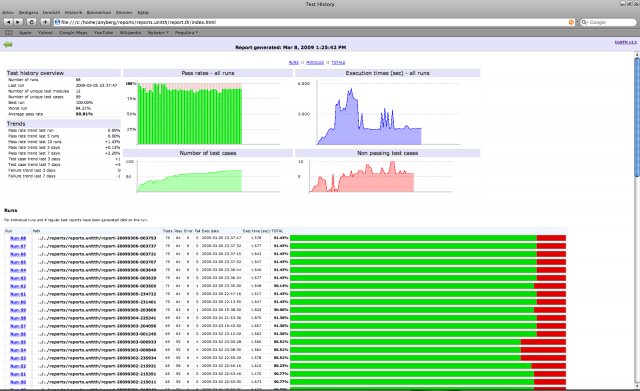The width and height of the screenshot is (640, 391).
Task: Open the Historik menu
Action: coord(73,13)
